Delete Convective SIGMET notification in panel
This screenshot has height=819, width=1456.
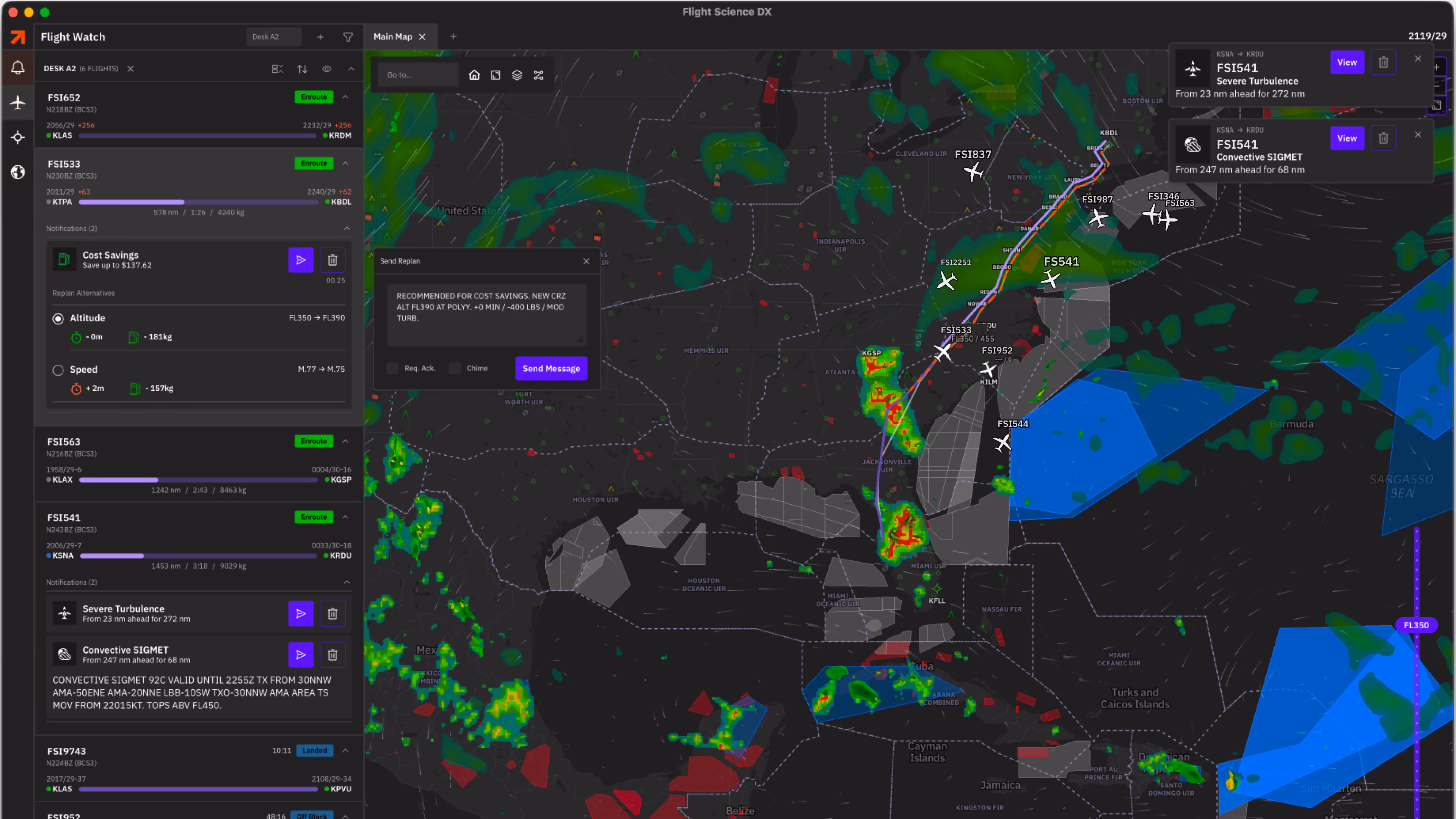tap(333, 655)
